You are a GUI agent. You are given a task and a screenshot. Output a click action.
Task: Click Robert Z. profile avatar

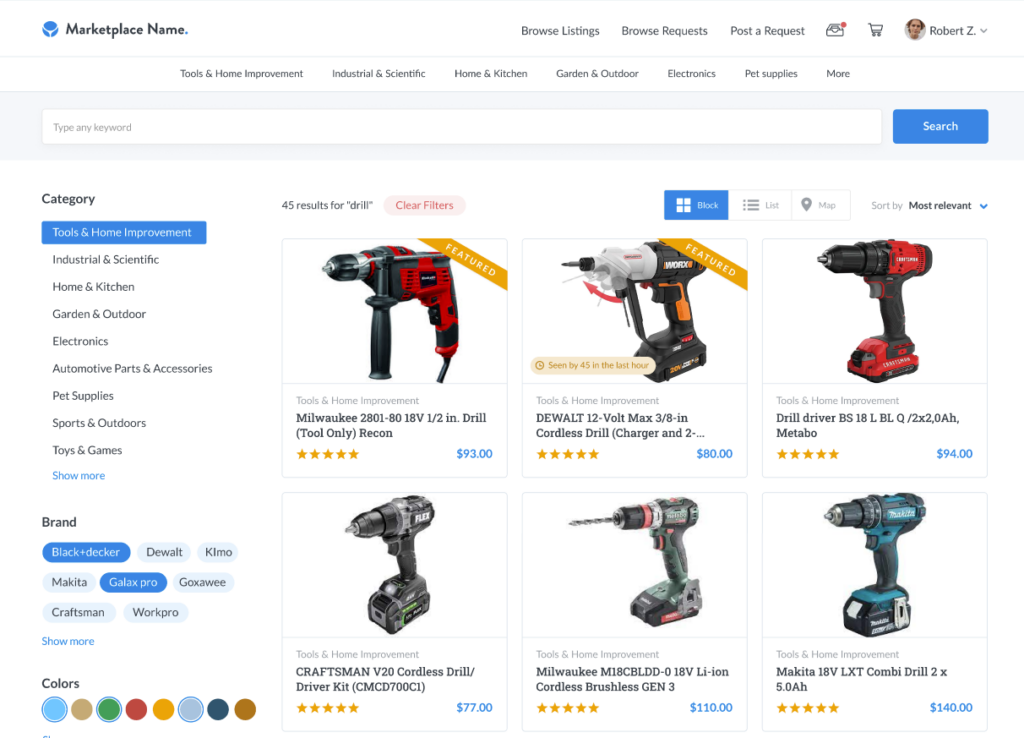pyautogui.click(x=914, y=30)
